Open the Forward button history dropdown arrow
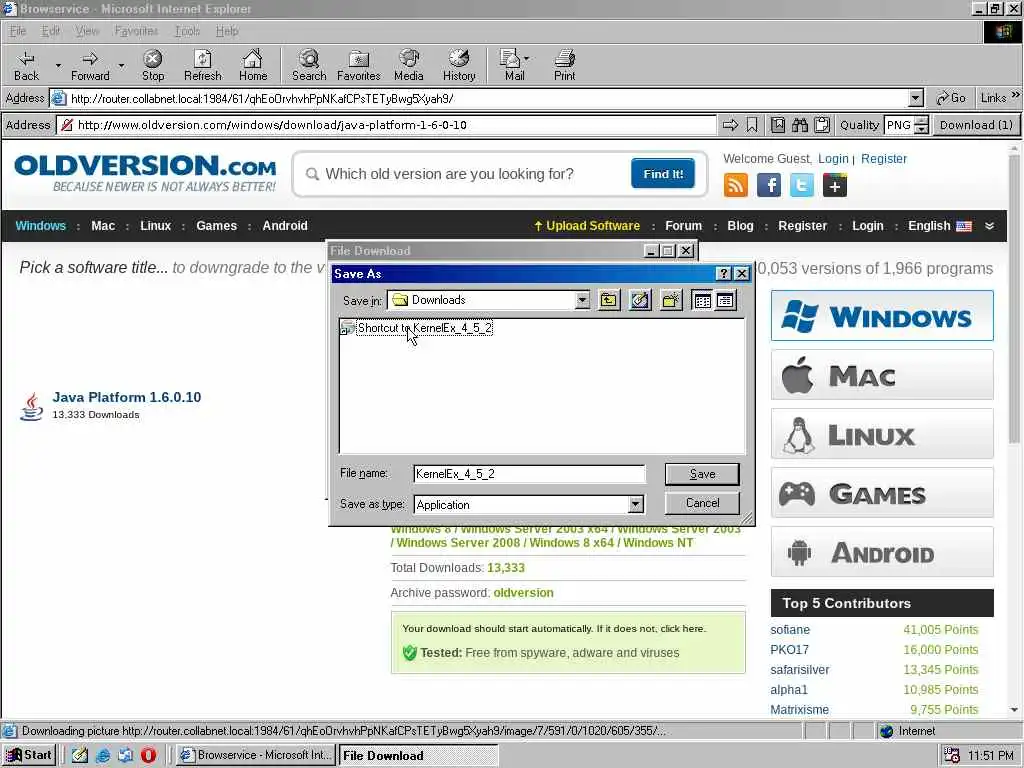Screen dimensions: 1024x768 (x=121, y=65)
